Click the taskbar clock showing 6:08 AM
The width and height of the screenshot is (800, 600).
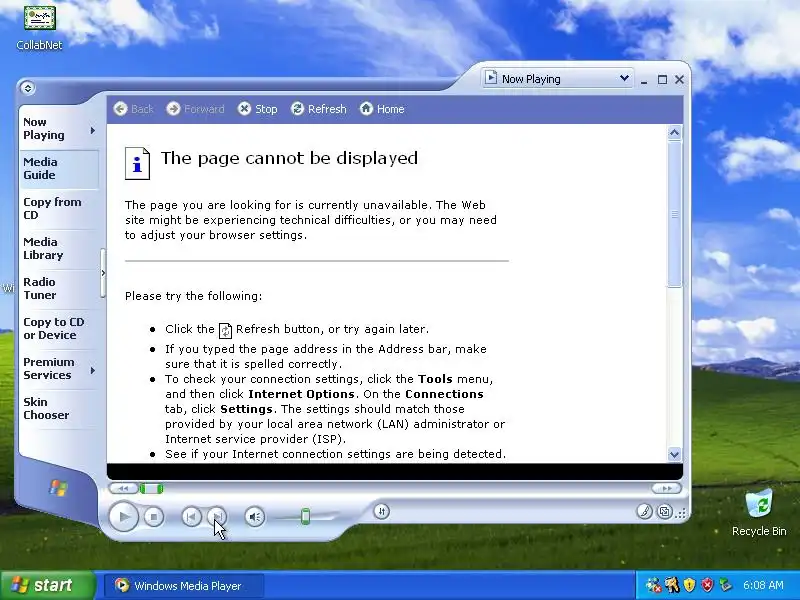(763, 585)
